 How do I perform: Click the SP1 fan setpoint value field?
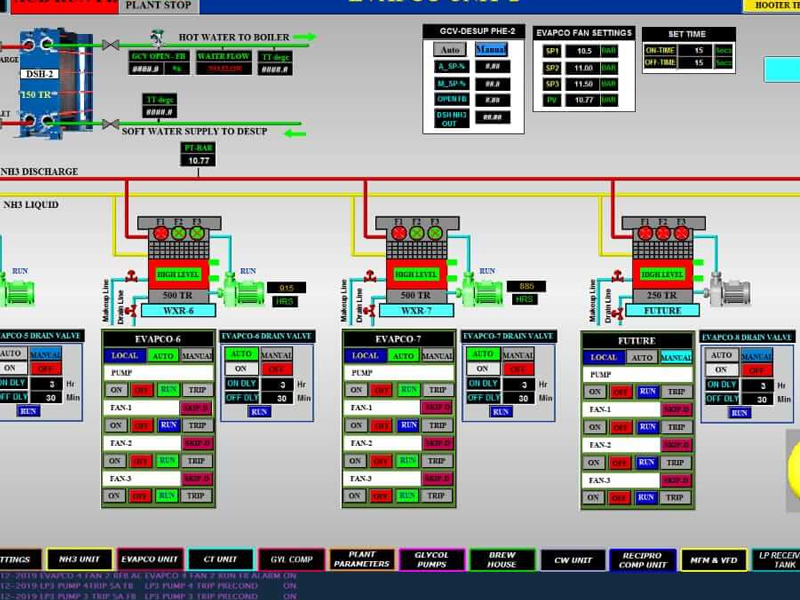[x=584, y=50]
